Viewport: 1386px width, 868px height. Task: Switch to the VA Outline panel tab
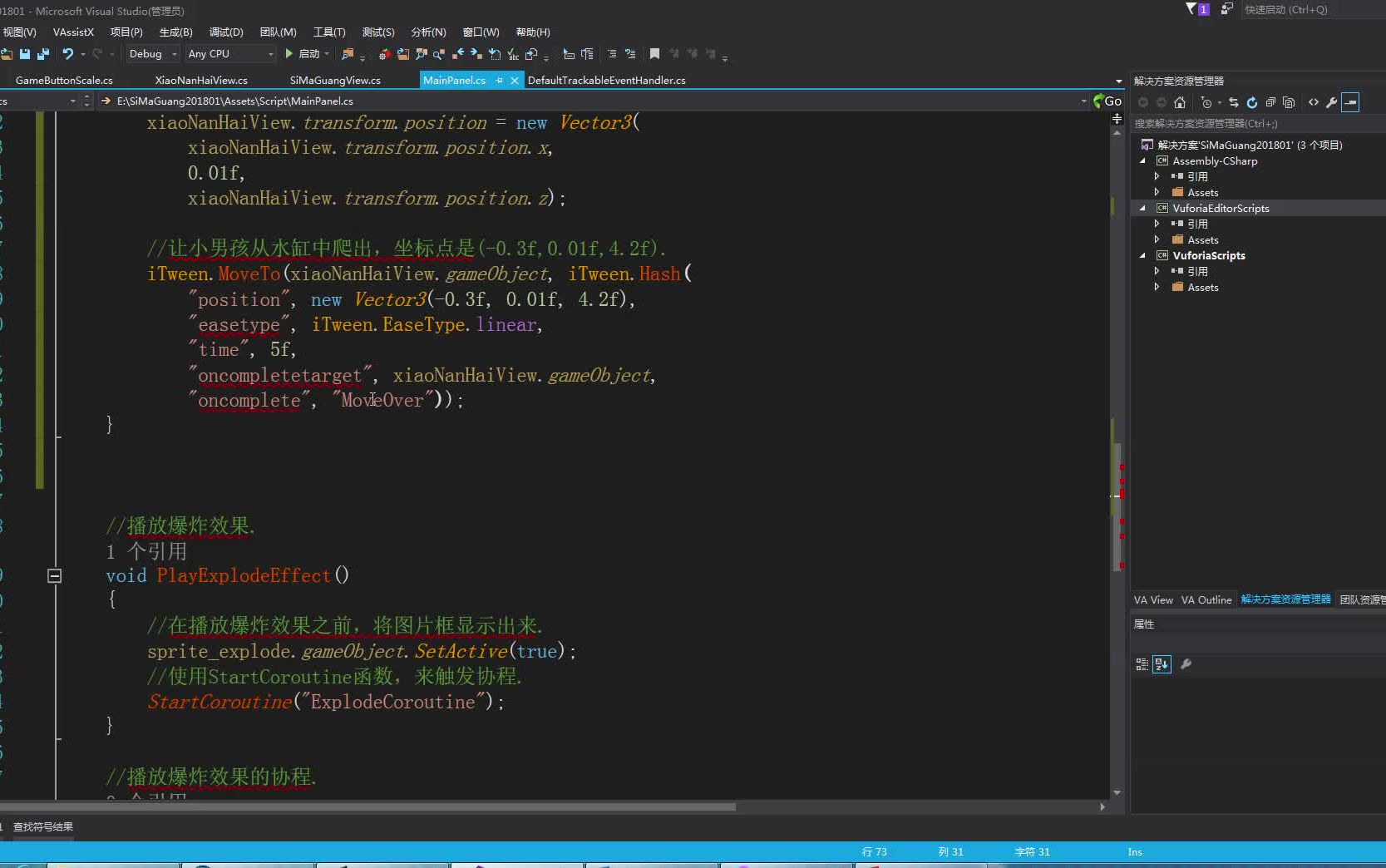[1206, 600]
